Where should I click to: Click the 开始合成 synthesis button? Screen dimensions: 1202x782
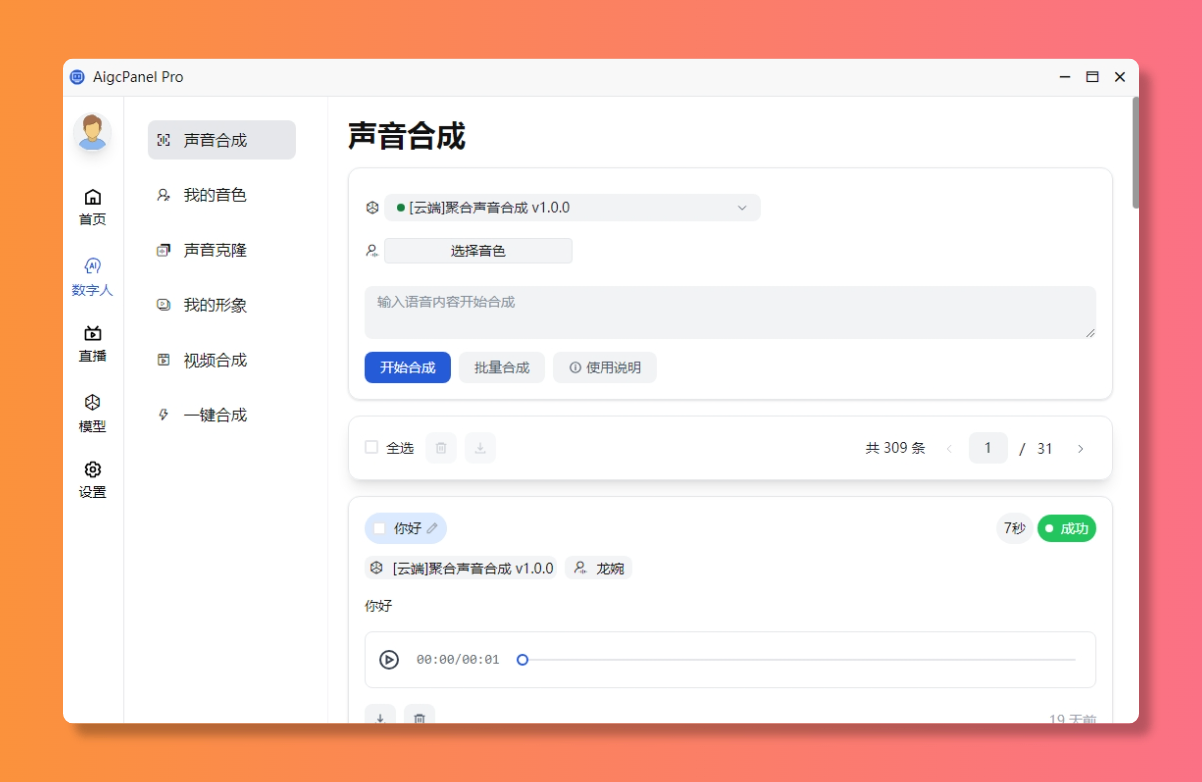[x=407, y=367]
